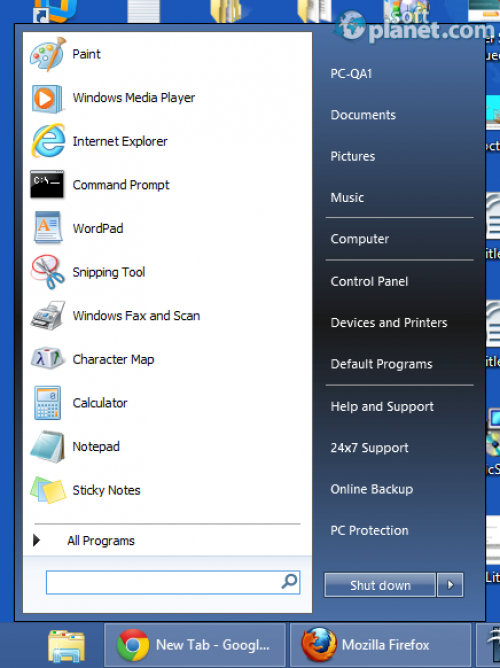Click All Programs text
Screen dimensions: 500x668
click(101, 541)
